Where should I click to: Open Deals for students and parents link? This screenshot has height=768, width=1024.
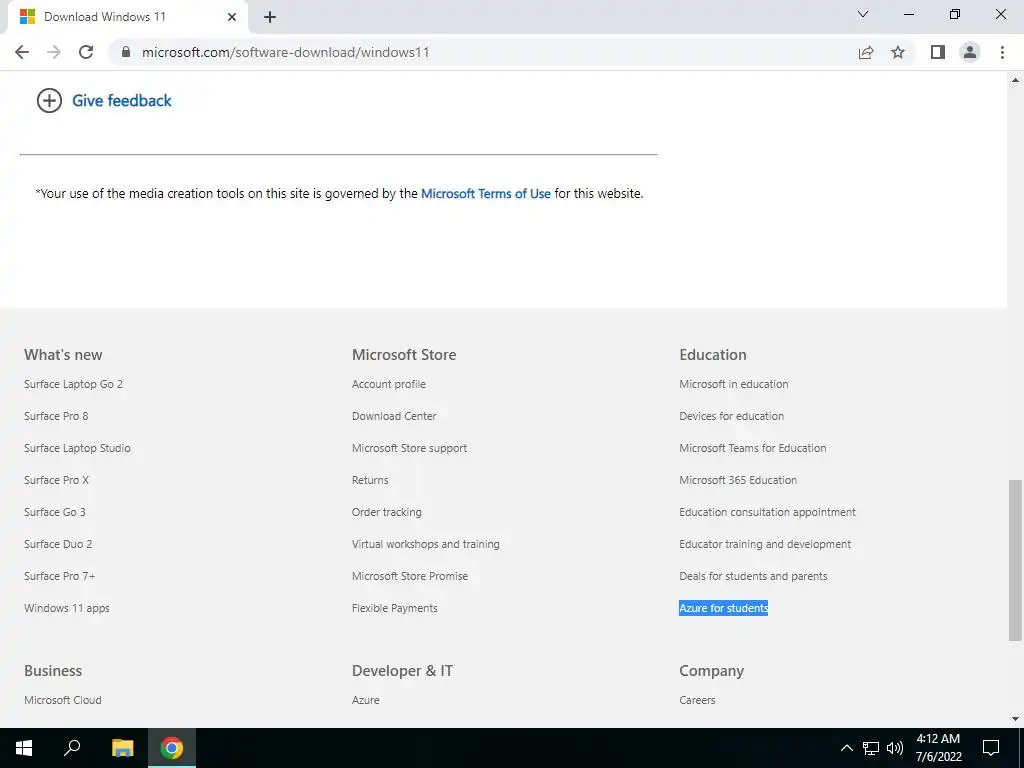click(753, 576)
